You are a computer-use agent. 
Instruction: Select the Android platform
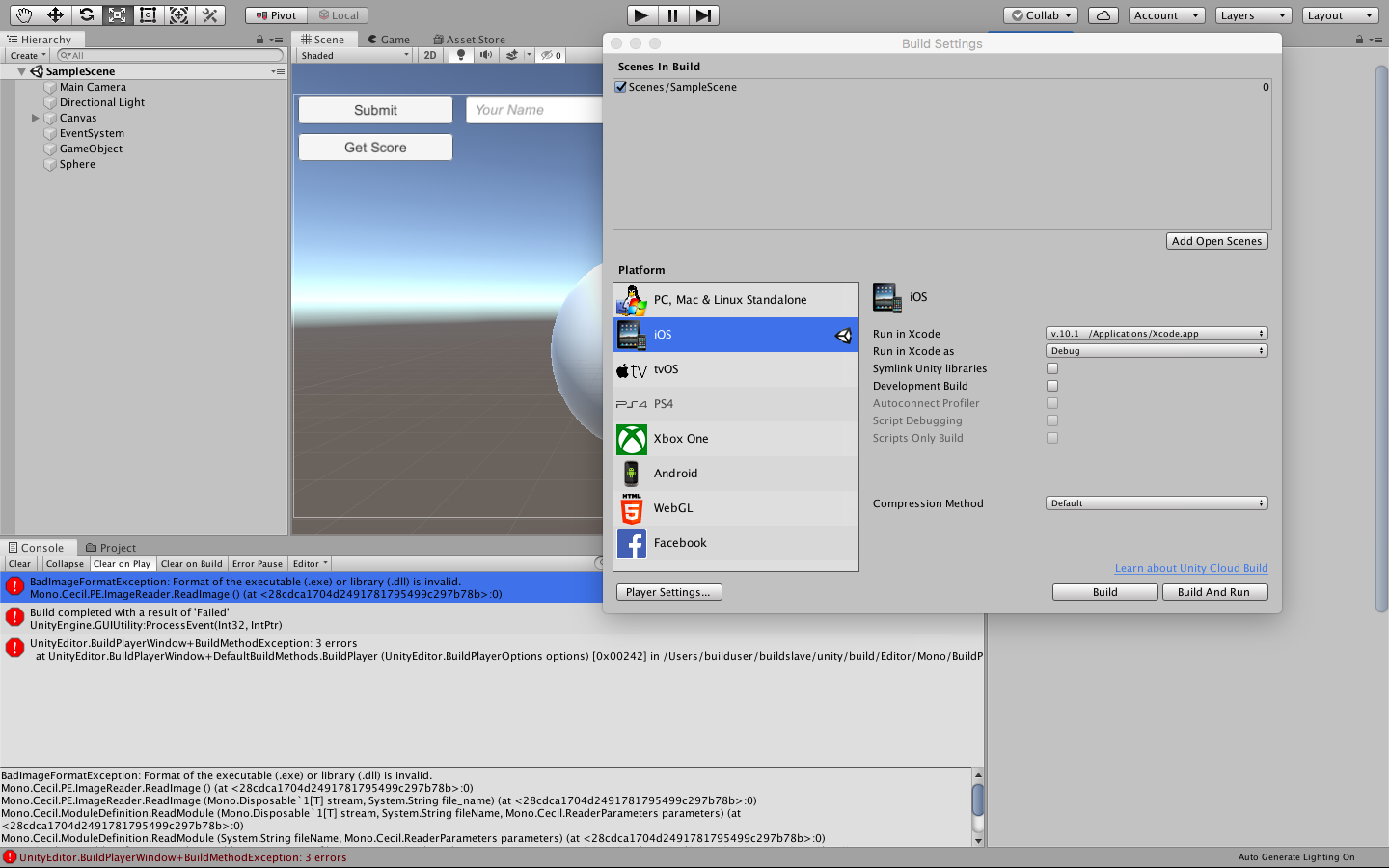pyautogui.click(x=736, y=474)
